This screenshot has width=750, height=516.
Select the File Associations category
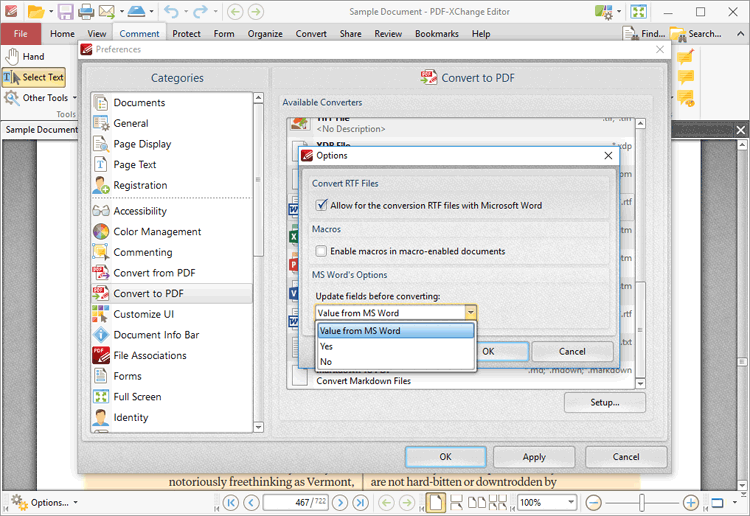171,355
